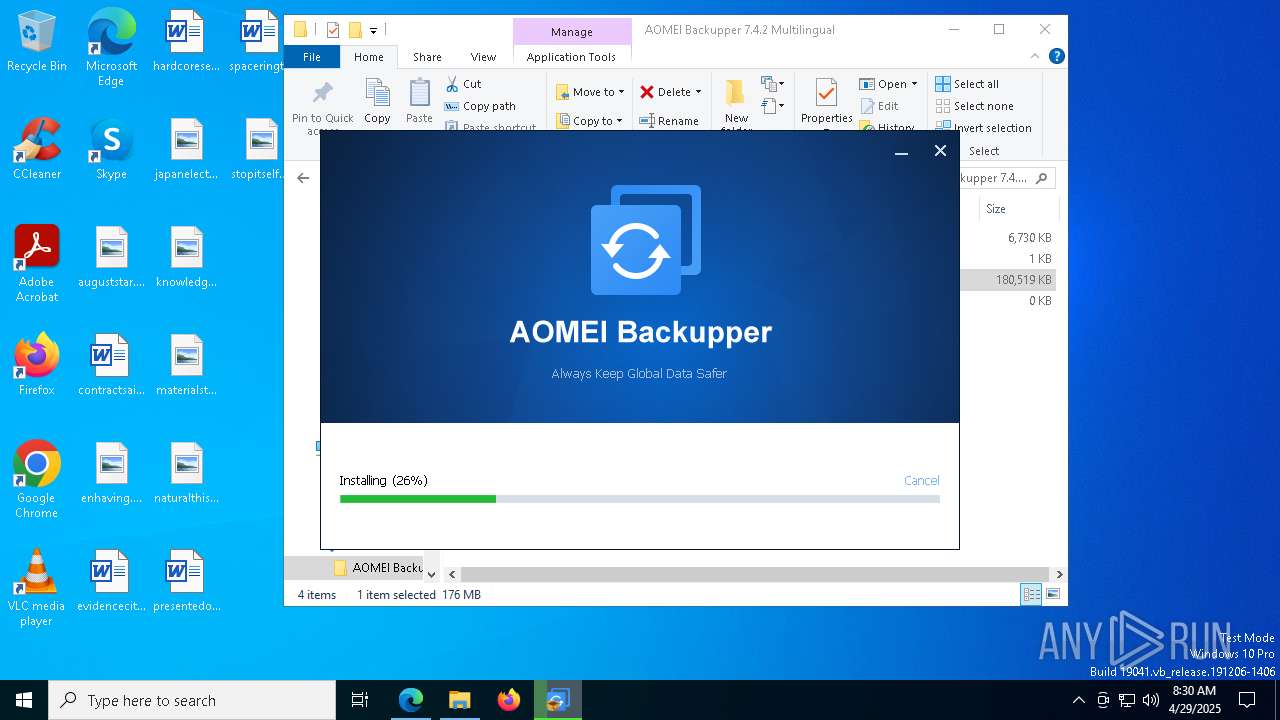Open CCleaner desktop shortcut
1280x720 pixels.
[37, 150]
